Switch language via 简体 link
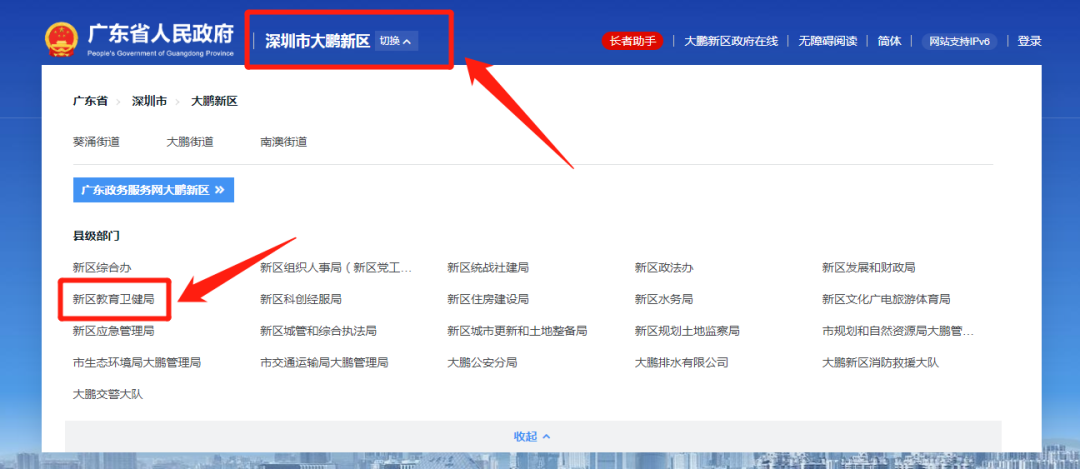 tap(889, 41)
